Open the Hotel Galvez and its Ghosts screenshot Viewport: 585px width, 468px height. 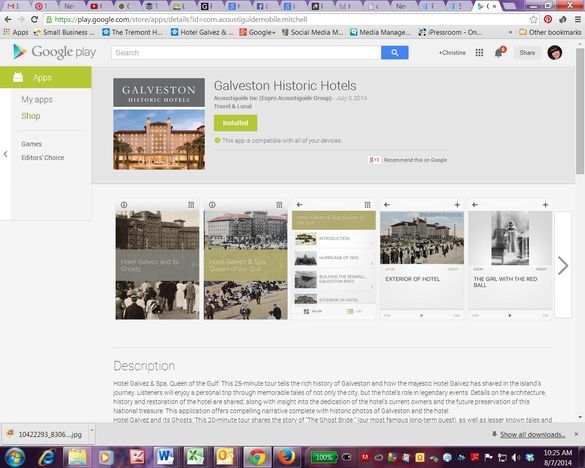[x=157, y=259]
